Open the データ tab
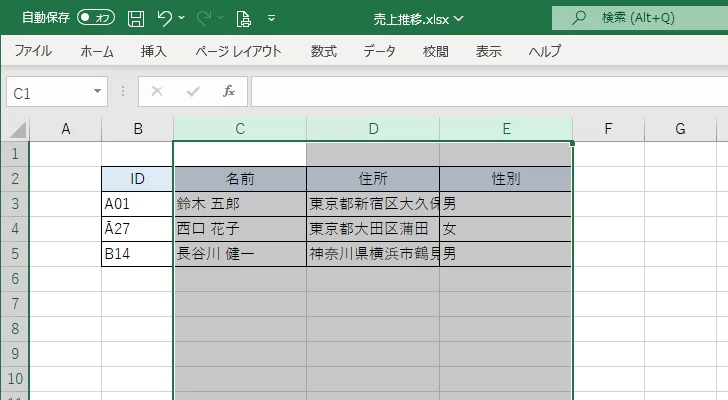This screenshot has height=400, width=728. tap(379, 51)
